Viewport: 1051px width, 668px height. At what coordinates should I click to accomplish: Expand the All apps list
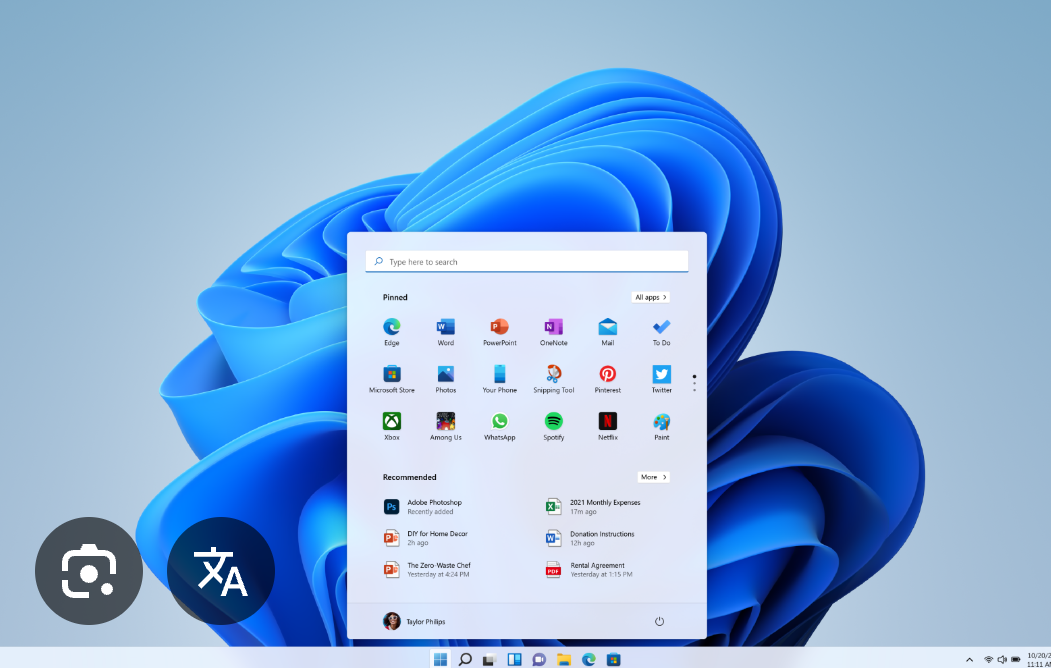(650, 297)
